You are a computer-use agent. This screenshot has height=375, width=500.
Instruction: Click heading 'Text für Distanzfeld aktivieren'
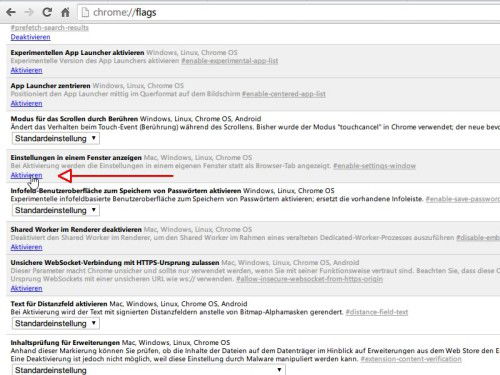pos(59,304)
